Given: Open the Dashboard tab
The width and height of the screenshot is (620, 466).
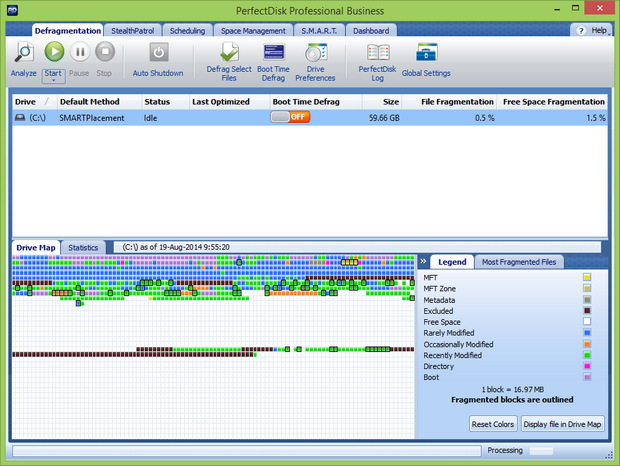Looking at the screenshot, I should click(x=371, y=31).
